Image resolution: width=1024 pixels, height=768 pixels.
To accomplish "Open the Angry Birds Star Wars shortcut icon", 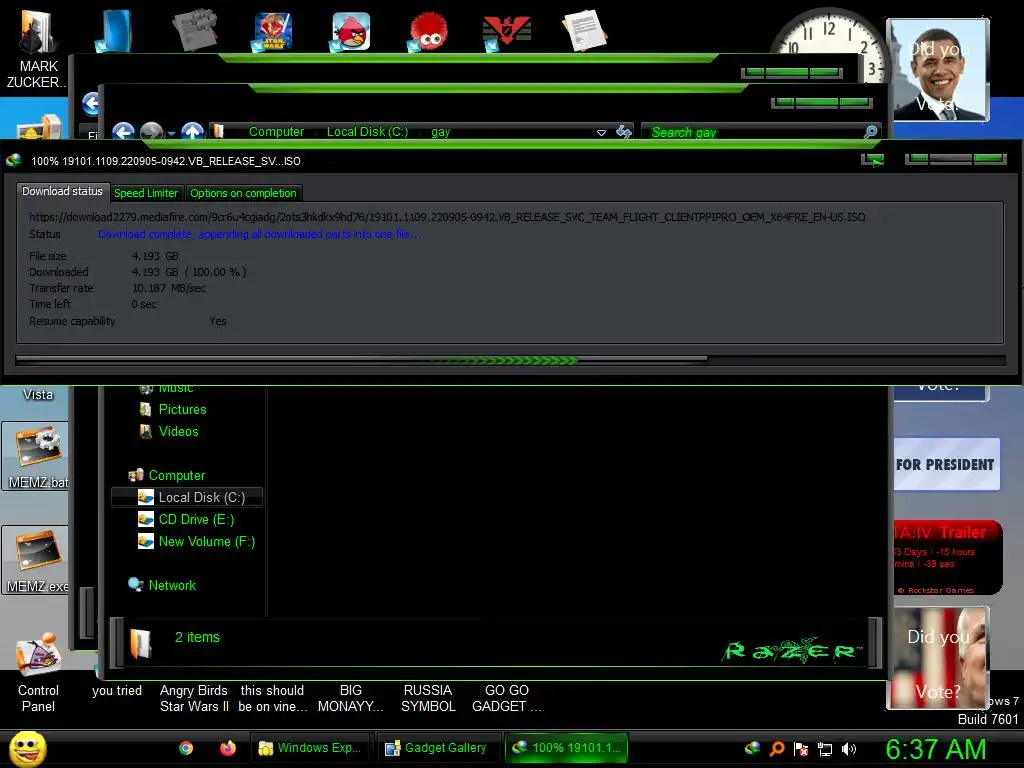I will click(x=272, y=31).
